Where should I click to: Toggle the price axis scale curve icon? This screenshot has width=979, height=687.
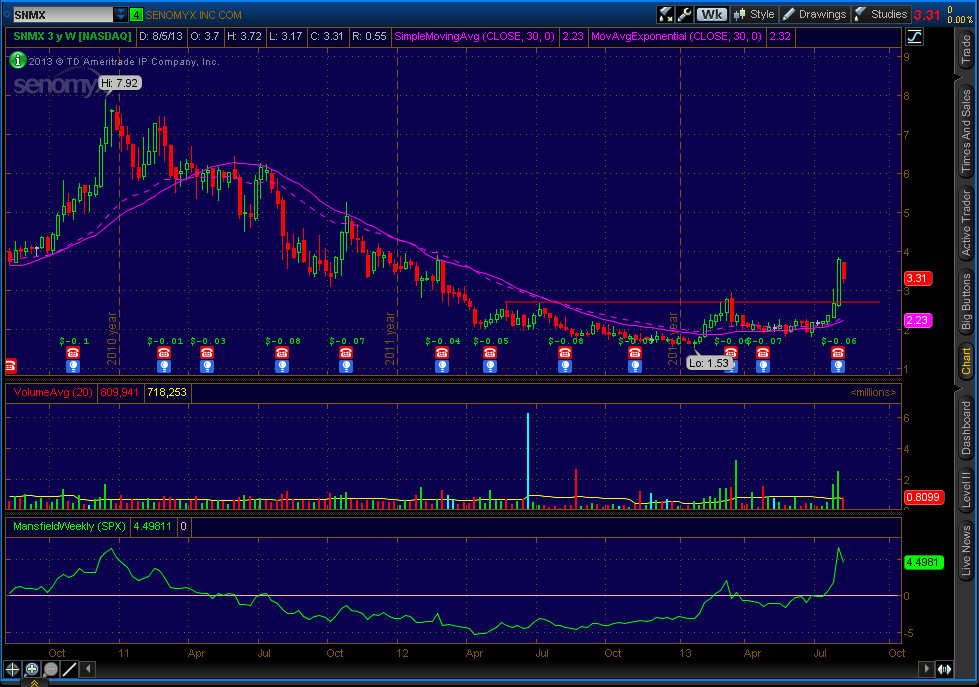coord(914,37)
